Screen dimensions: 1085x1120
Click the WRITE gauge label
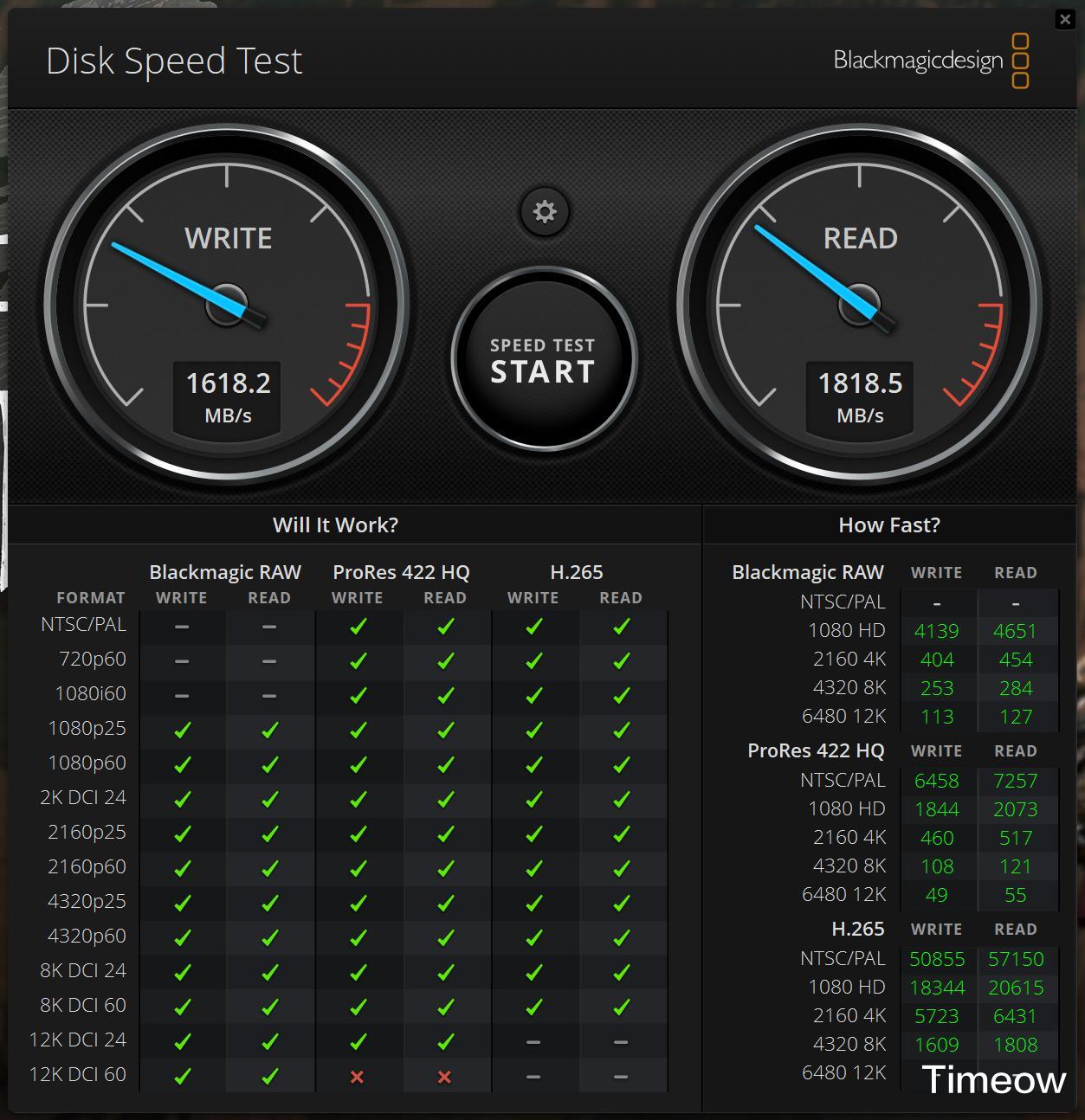click(229, 238)
